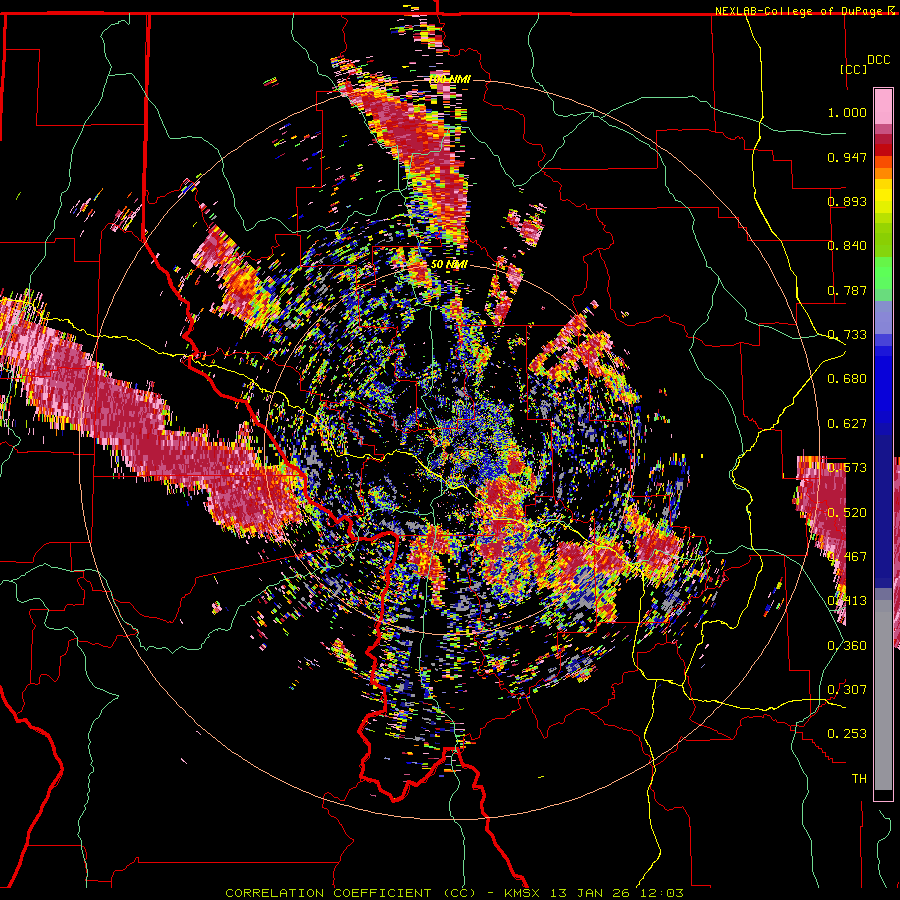
Task: Click the TH label beside the color bar
Action: pos(859,779)
